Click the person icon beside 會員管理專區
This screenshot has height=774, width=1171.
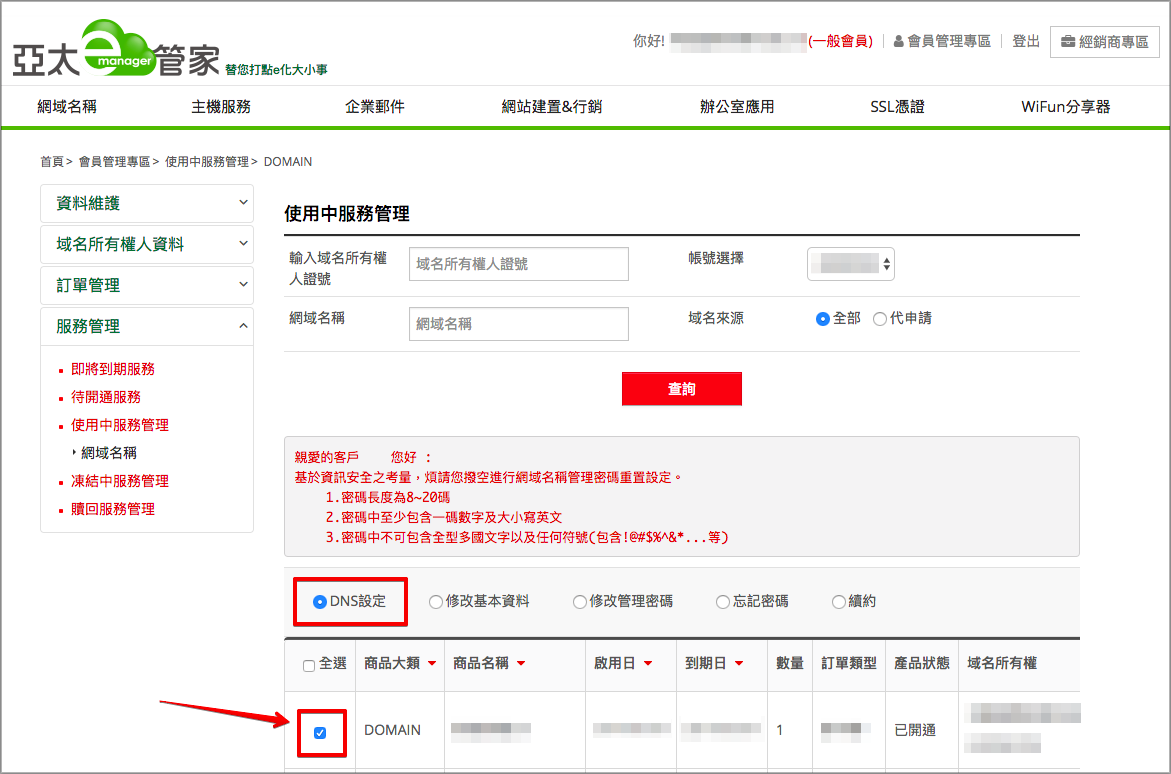coord(898,42)
